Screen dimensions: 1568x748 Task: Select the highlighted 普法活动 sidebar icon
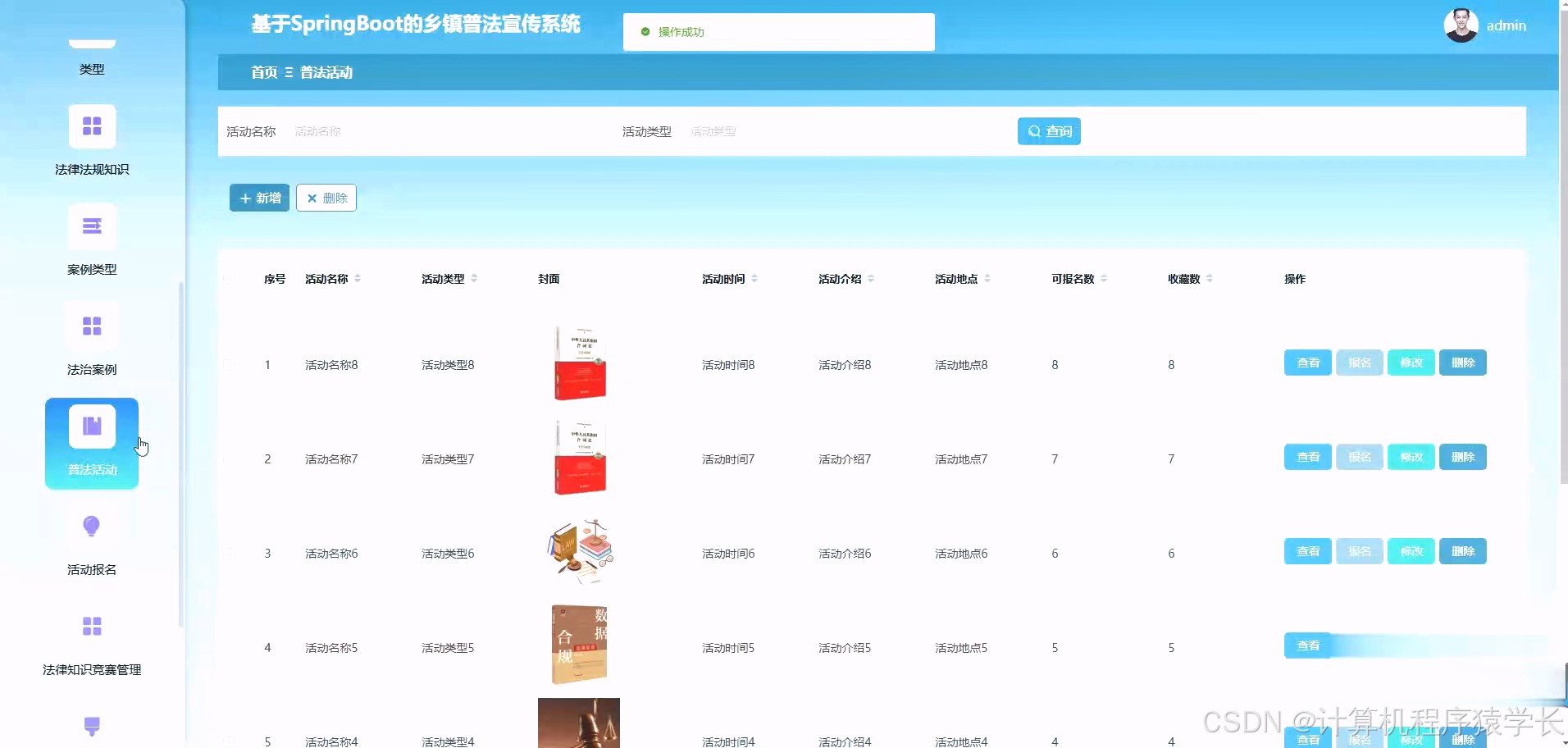click(92, 426)
